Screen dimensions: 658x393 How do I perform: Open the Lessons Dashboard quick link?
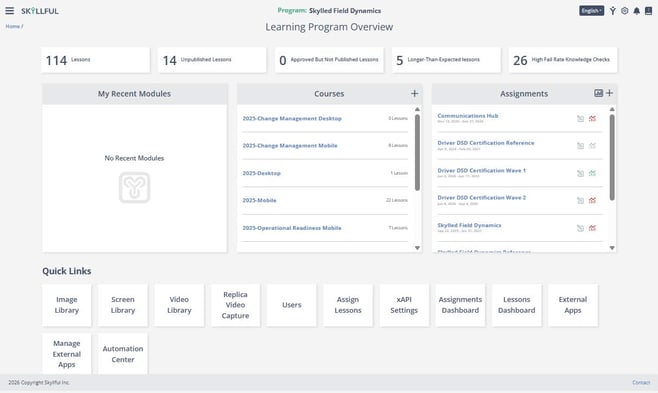[x=517, y=305]
